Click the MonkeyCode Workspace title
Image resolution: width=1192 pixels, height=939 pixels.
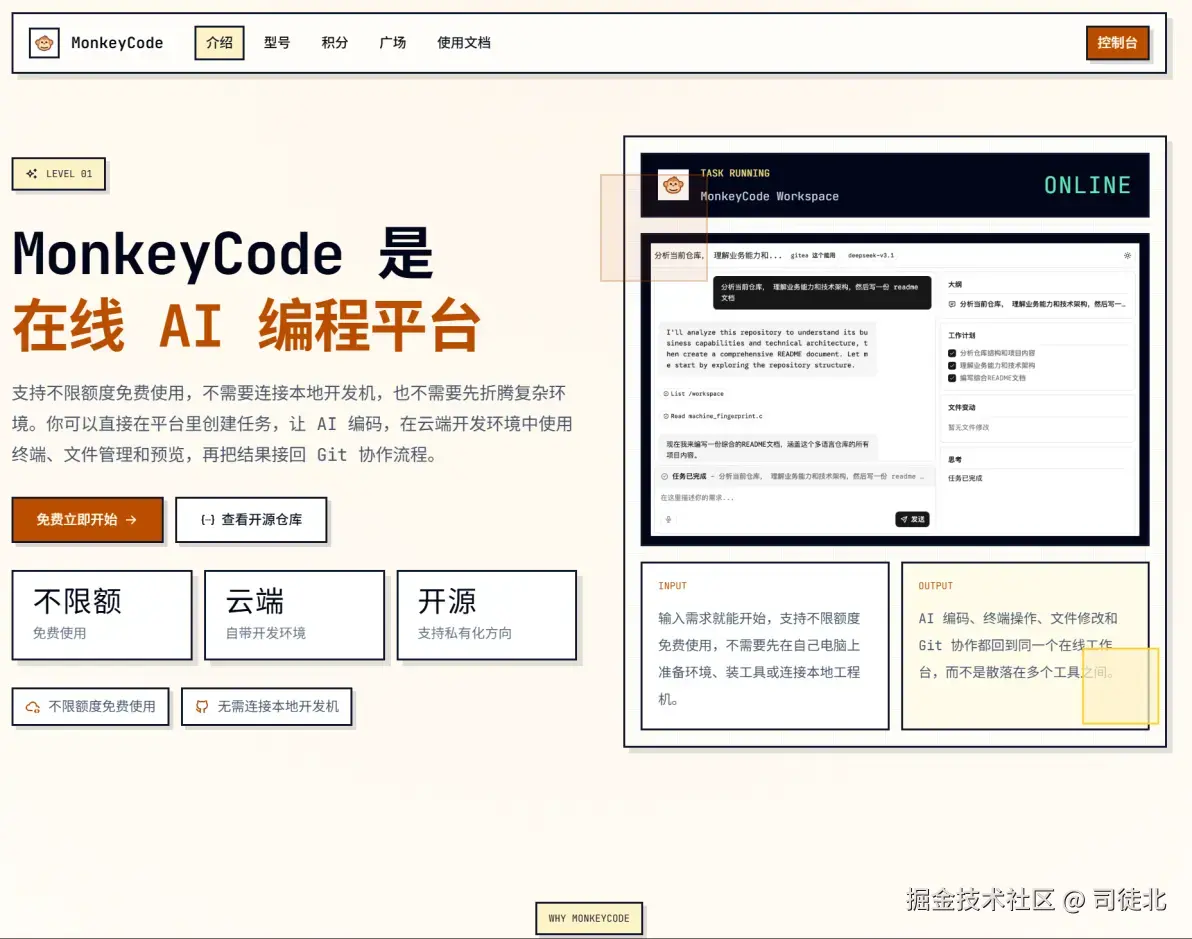coord(769,196)
